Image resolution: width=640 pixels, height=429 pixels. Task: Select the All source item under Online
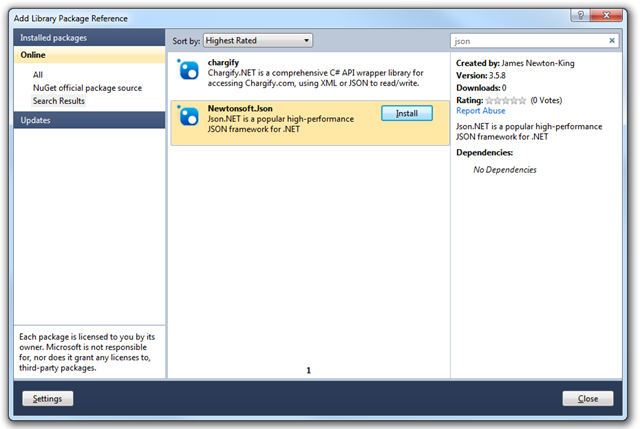(38, 75)
